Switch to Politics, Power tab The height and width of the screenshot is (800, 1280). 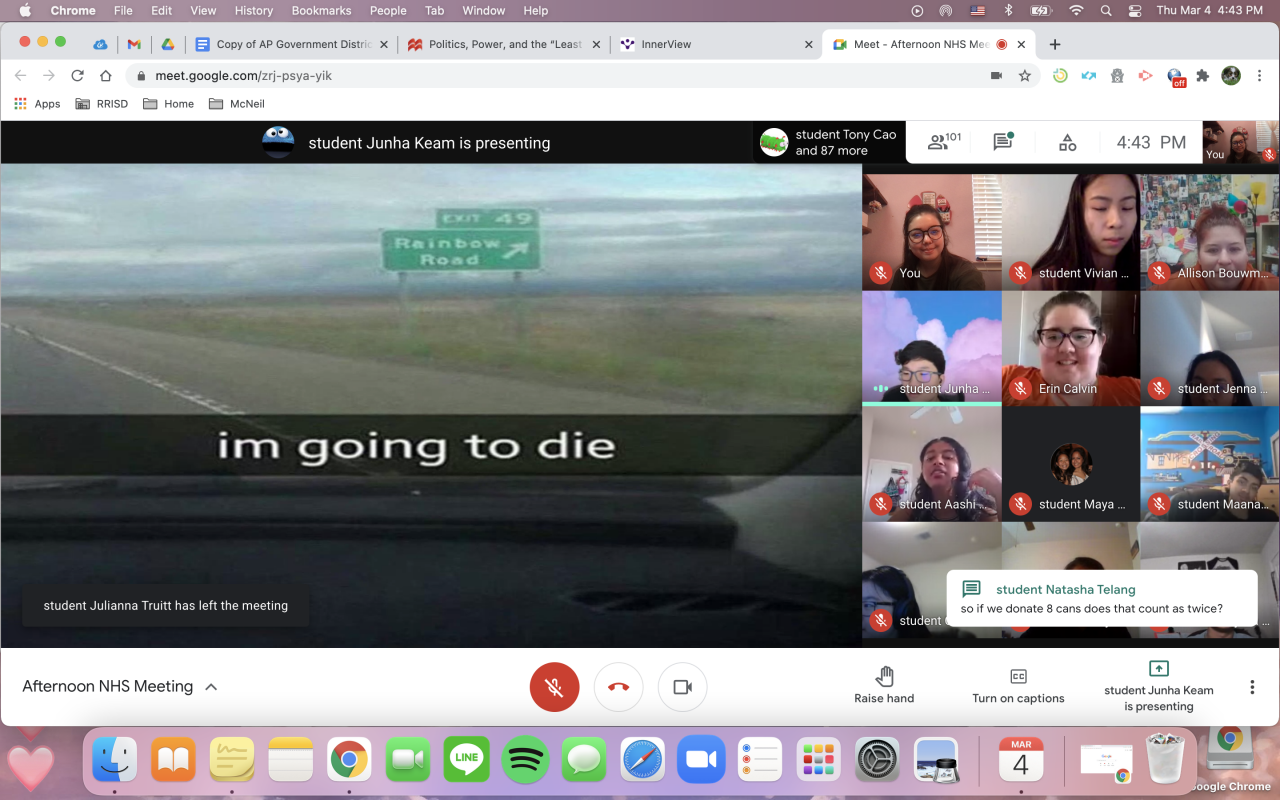504,44
